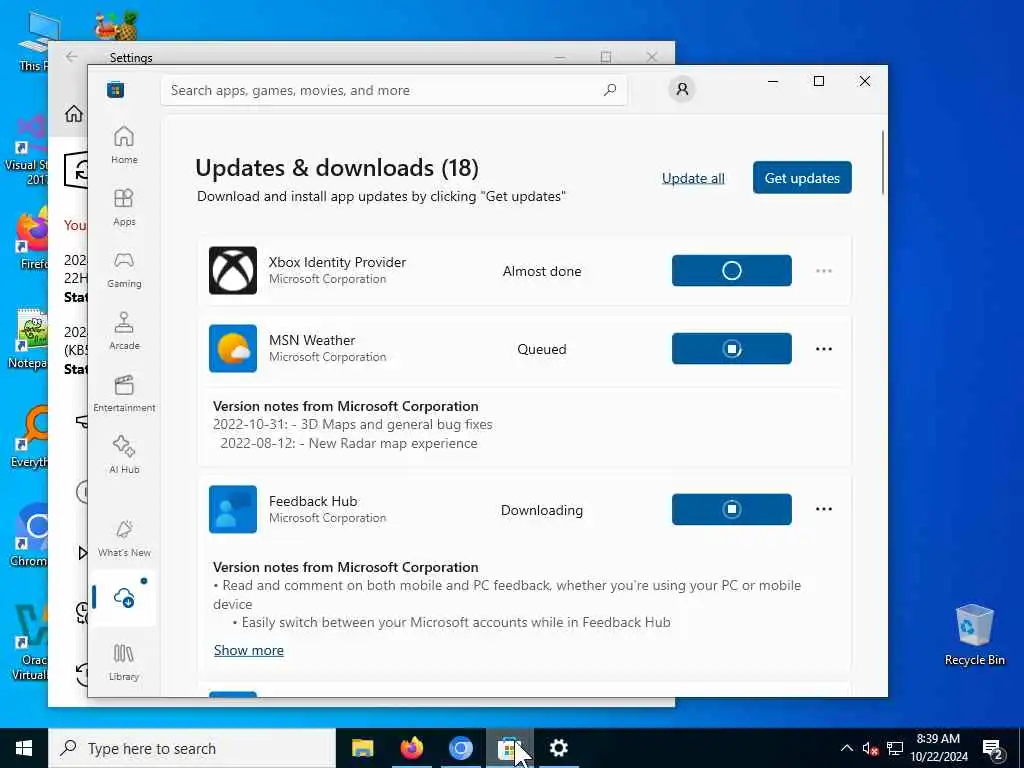Image resolution: width=1024 pixels, height=768 pixels.
Task: Click the taskbar search box
Action: [192, 748]
